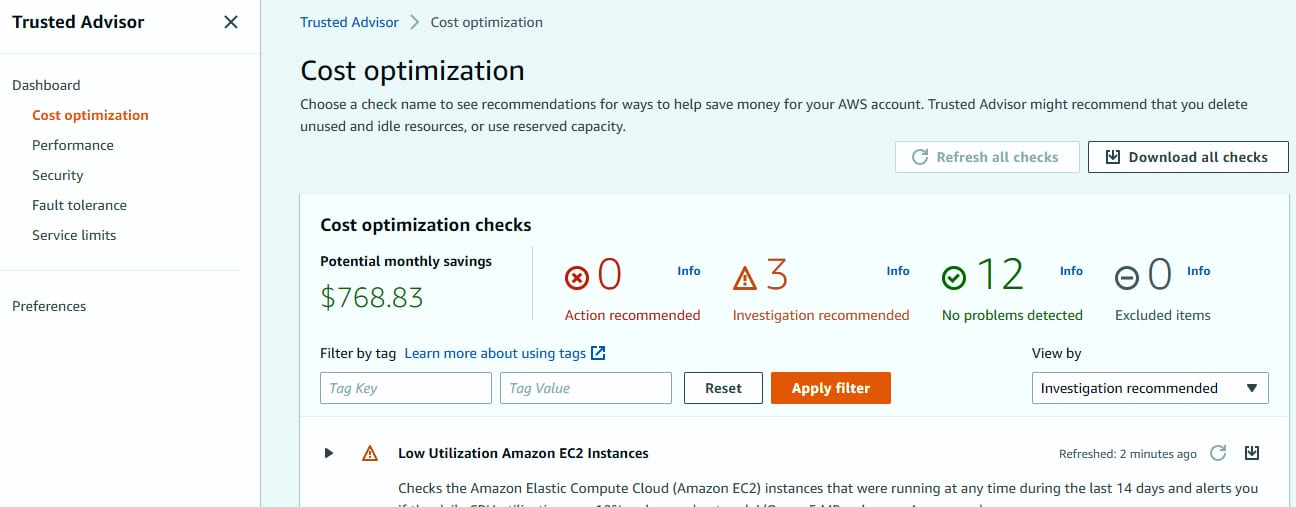Select Fault tolerance in the navigation
The height and width of the screenshot is (507, 1296).
79,205
